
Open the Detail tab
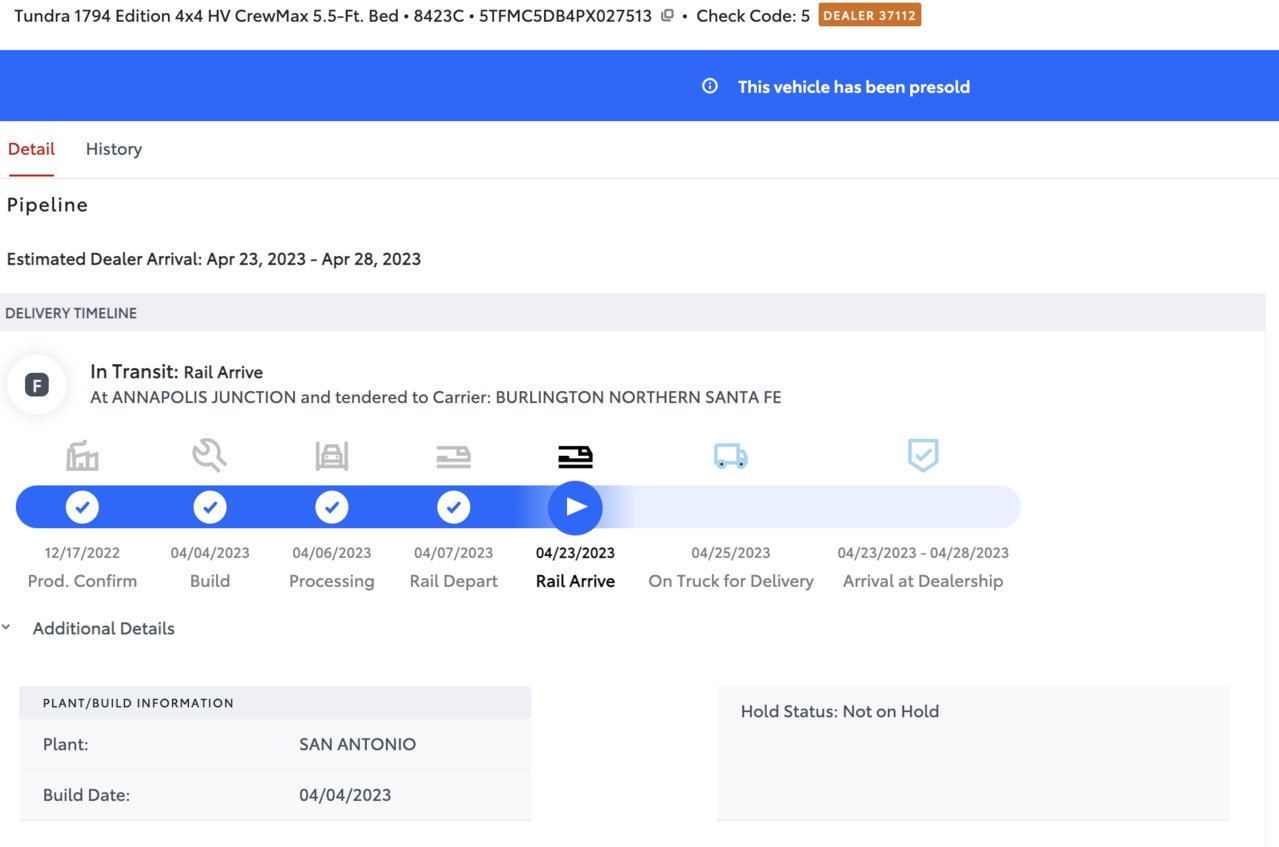point(31,149)
